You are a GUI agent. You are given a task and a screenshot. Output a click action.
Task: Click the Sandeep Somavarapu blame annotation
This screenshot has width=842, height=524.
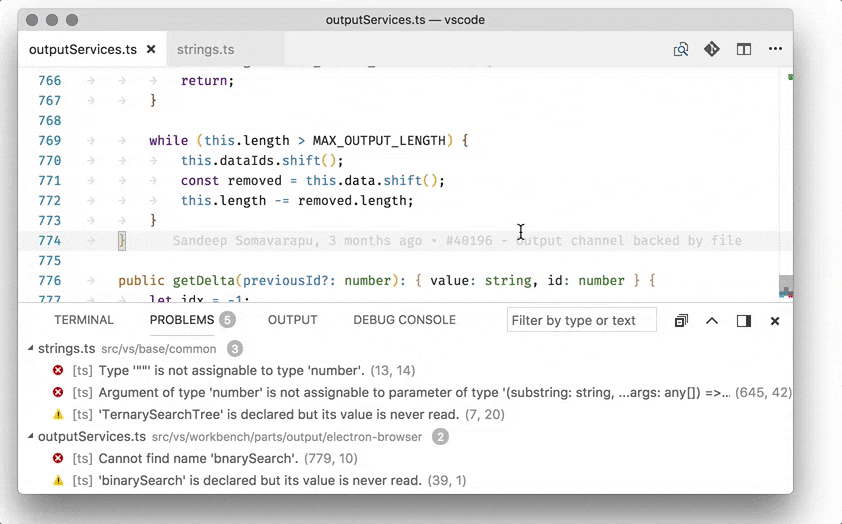(x=457, y=241)
